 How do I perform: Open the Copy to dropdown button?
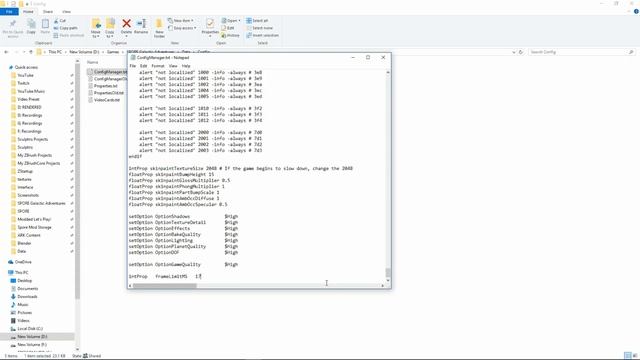click(x=110, y=28)
